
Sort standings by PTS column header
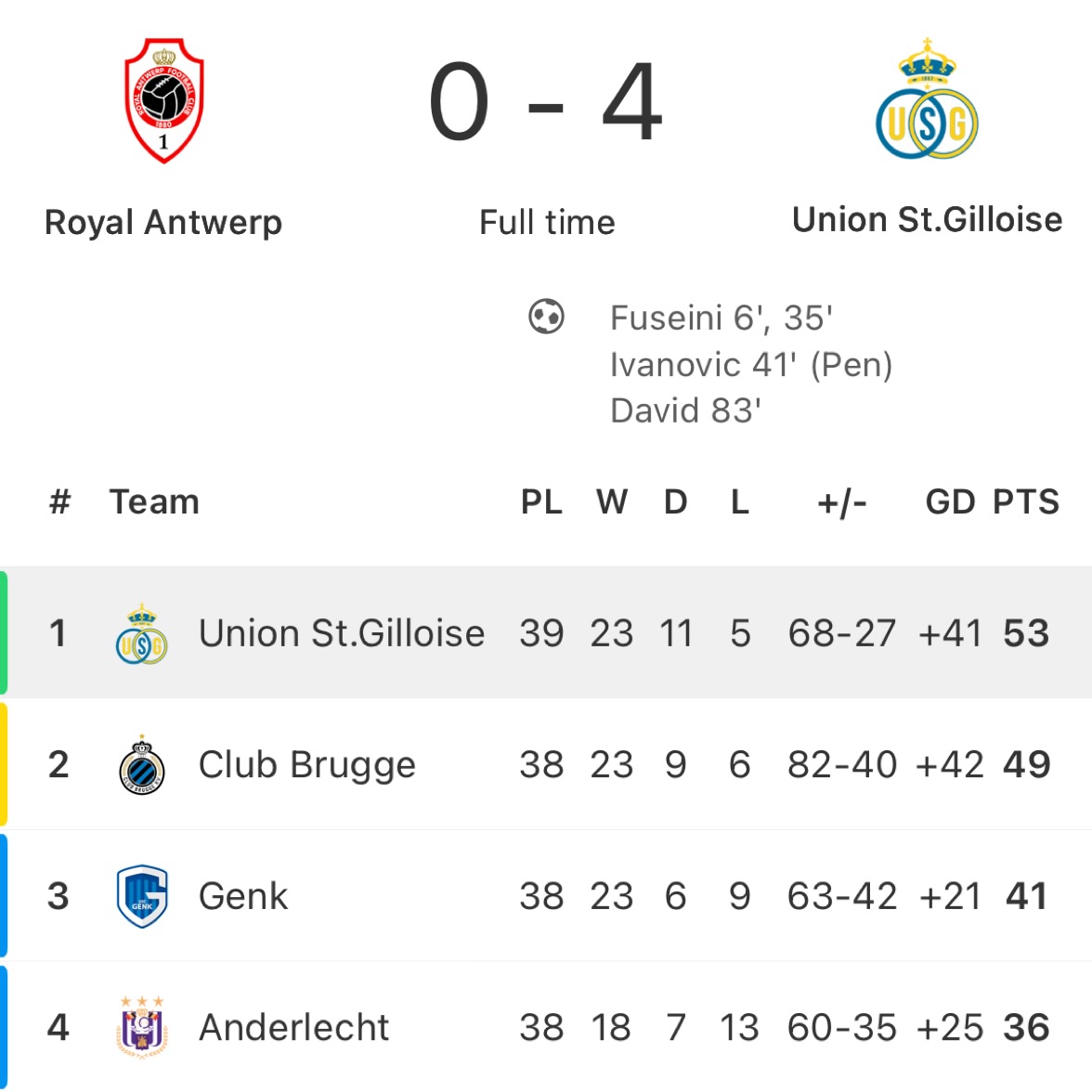pyautogui.click(x=1026, y=502)
